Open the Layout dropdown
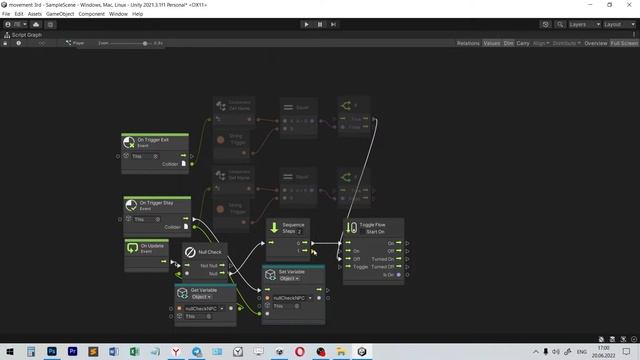This screenshot has height=360, width=640. pyautogui.click(x=620, y=24)
